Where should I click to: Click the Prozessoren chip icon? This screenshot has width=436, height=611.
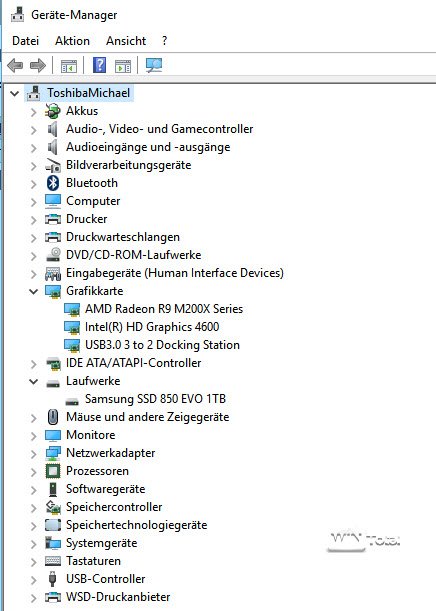53,471
